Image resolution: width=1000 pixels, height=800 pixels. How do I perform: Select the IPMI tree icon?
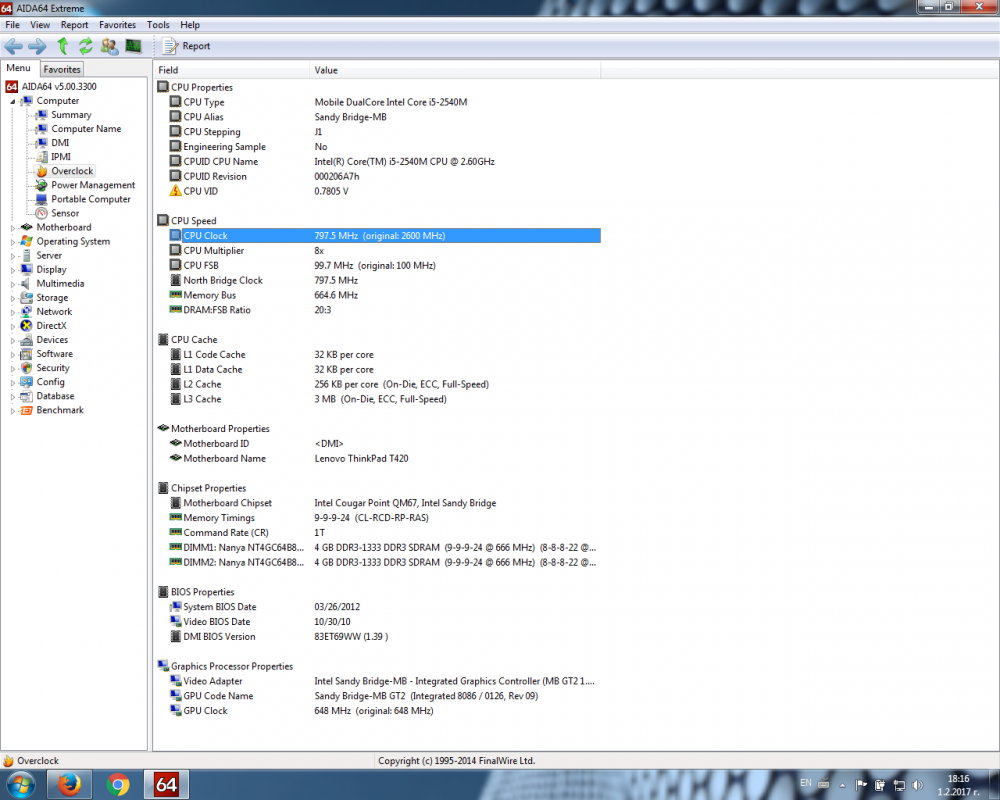[x=41, y=157]
